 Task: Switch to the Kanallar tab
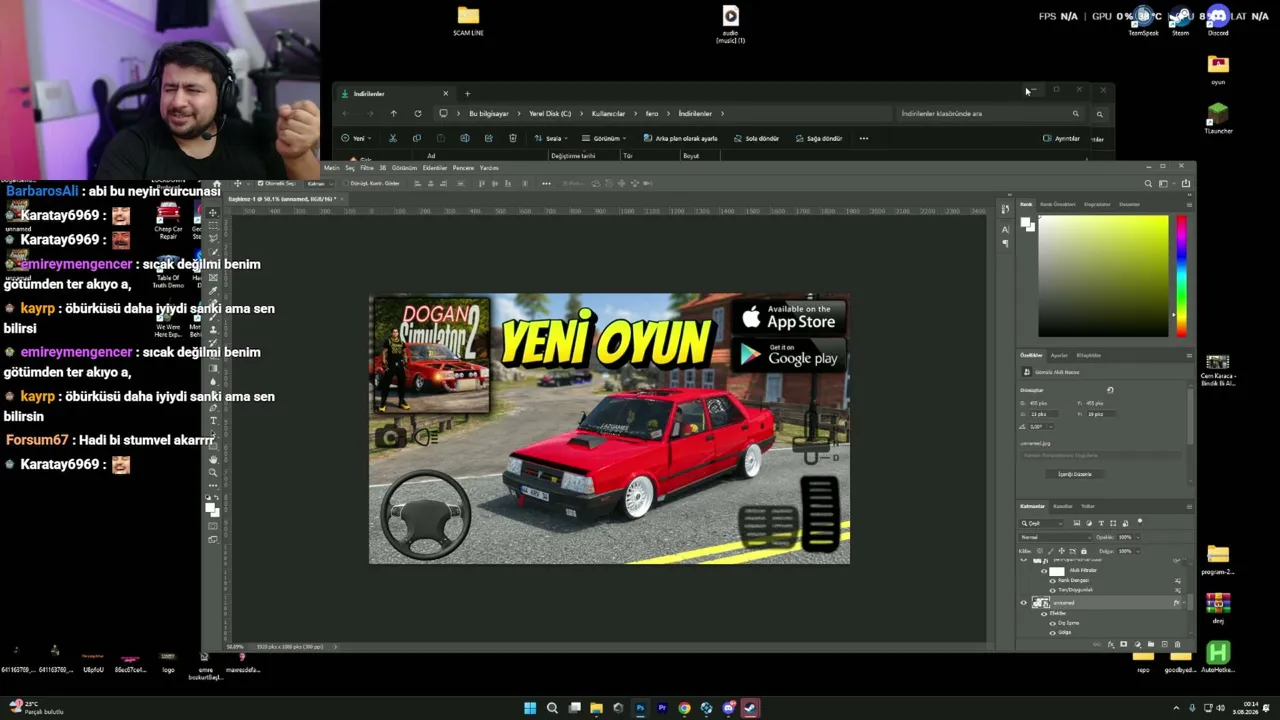coord(1062,506)
